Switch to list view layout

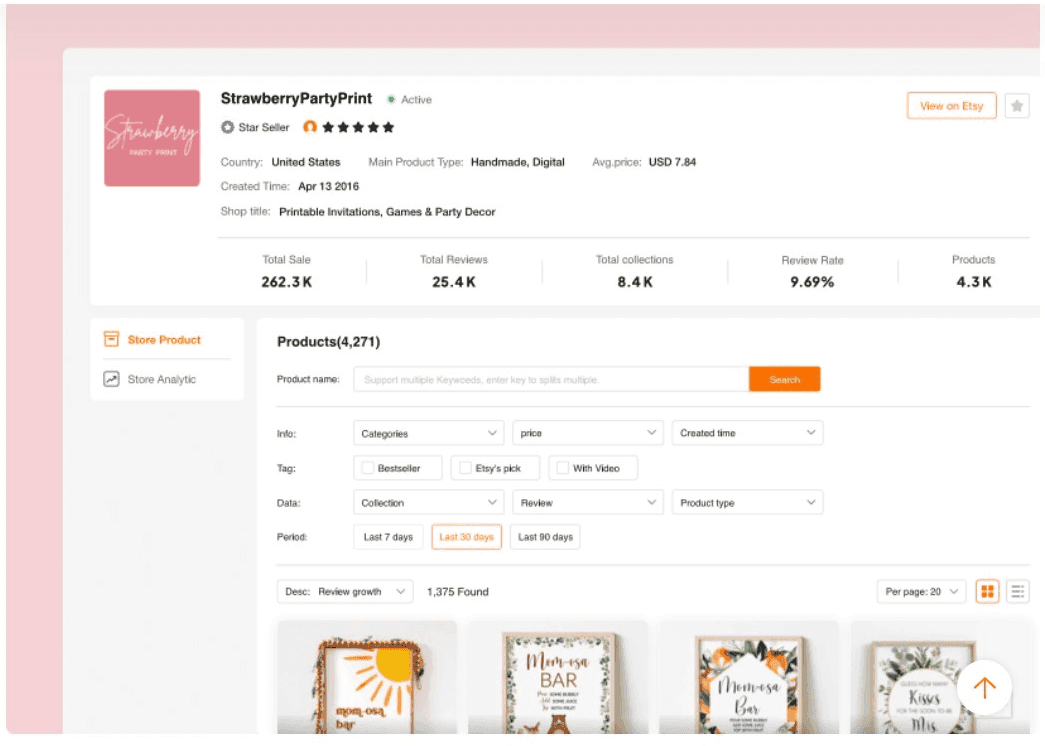coord(1016,591)
